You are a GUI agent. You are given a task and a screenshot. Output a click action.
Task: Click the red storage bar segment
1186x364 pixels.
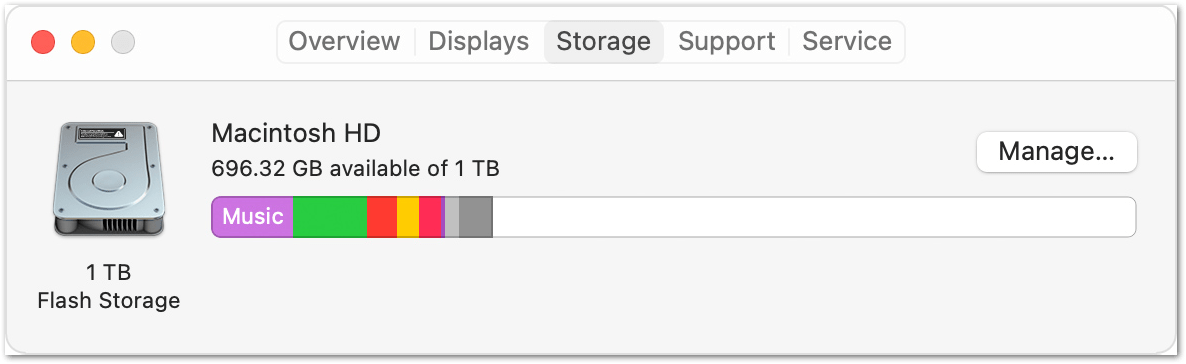[382, 217]
